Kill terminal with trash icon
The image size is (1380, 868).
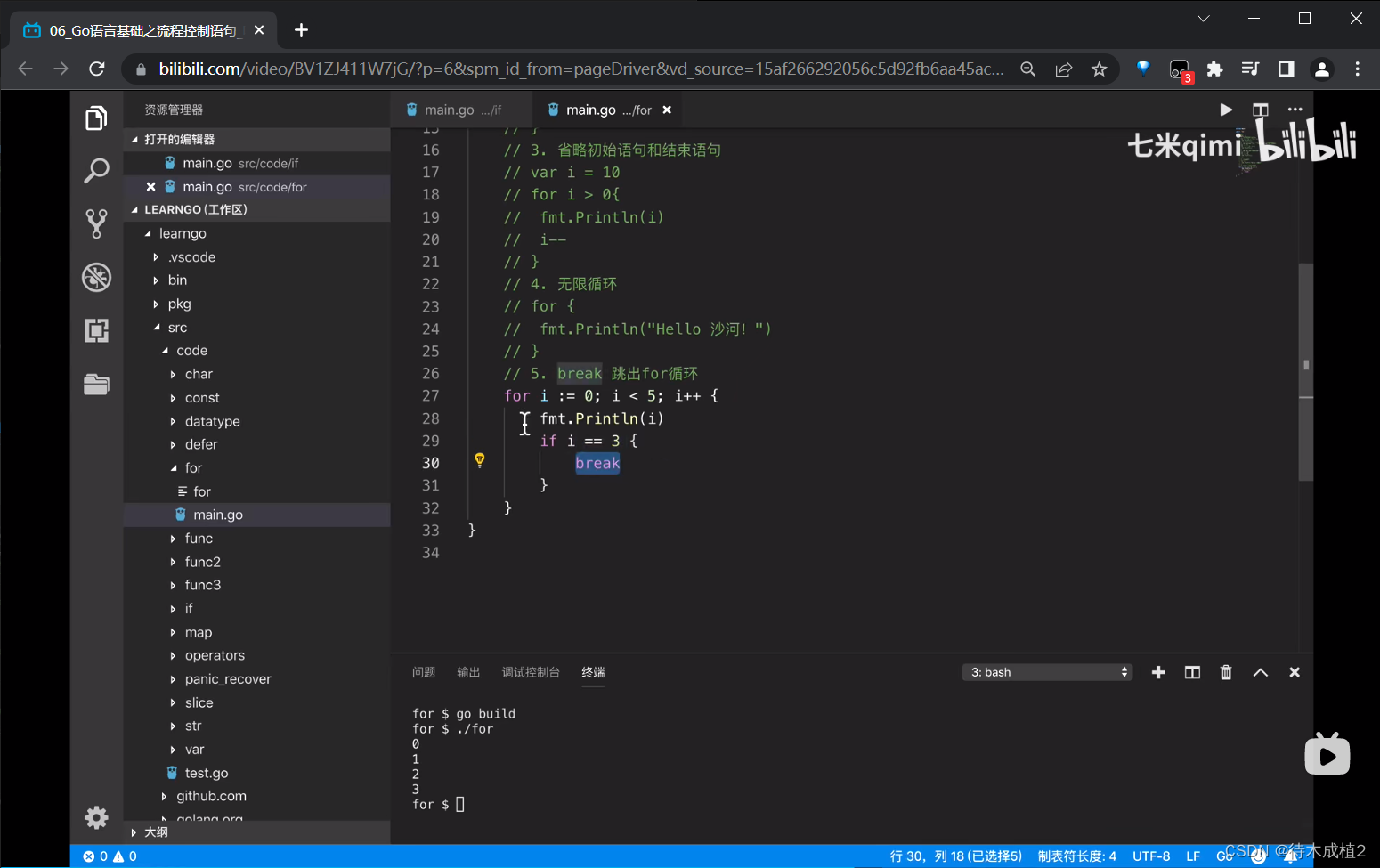(x=1226, y=672)
